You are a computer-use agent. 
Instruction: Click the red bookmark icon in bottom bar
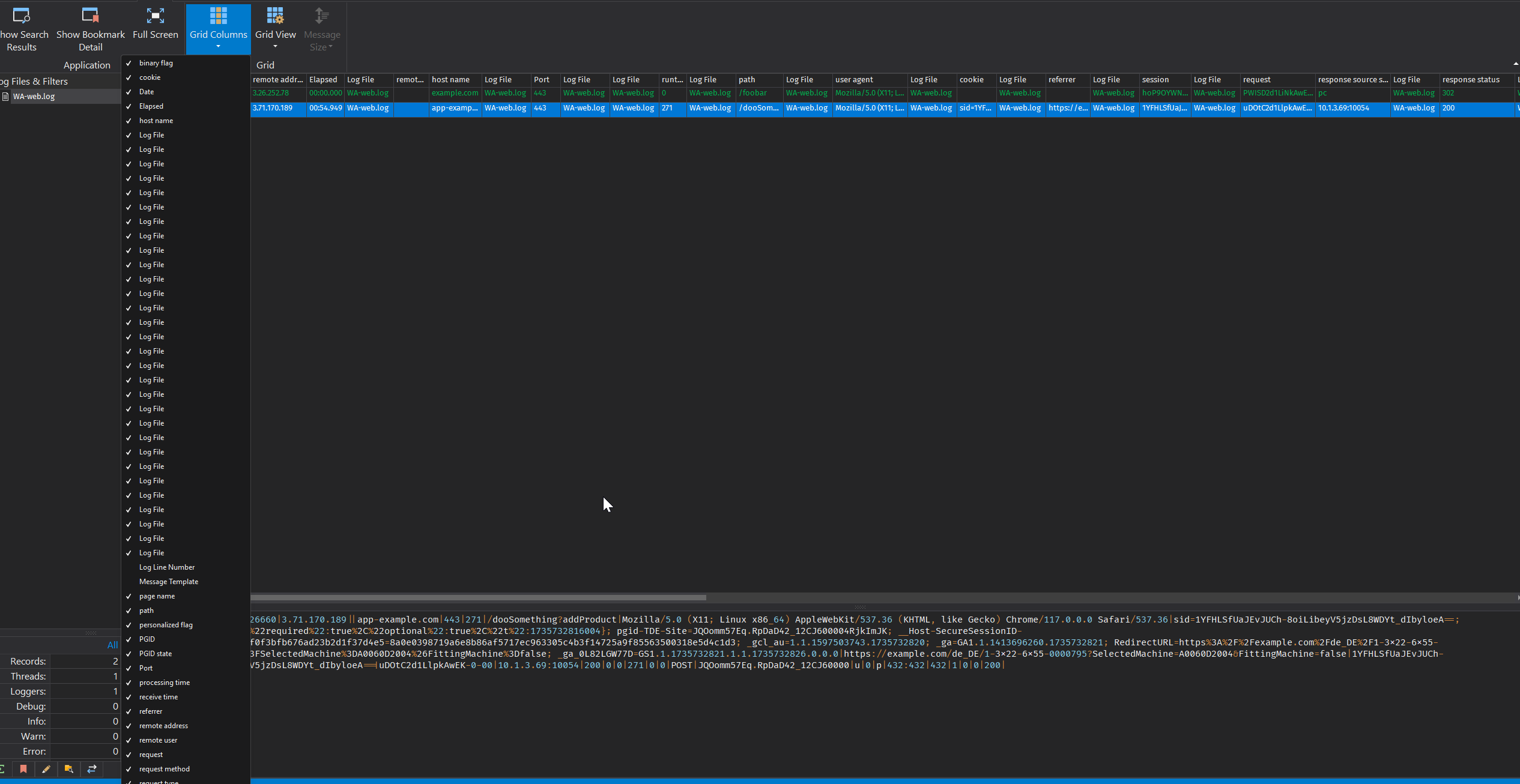(x=23, y=769)
